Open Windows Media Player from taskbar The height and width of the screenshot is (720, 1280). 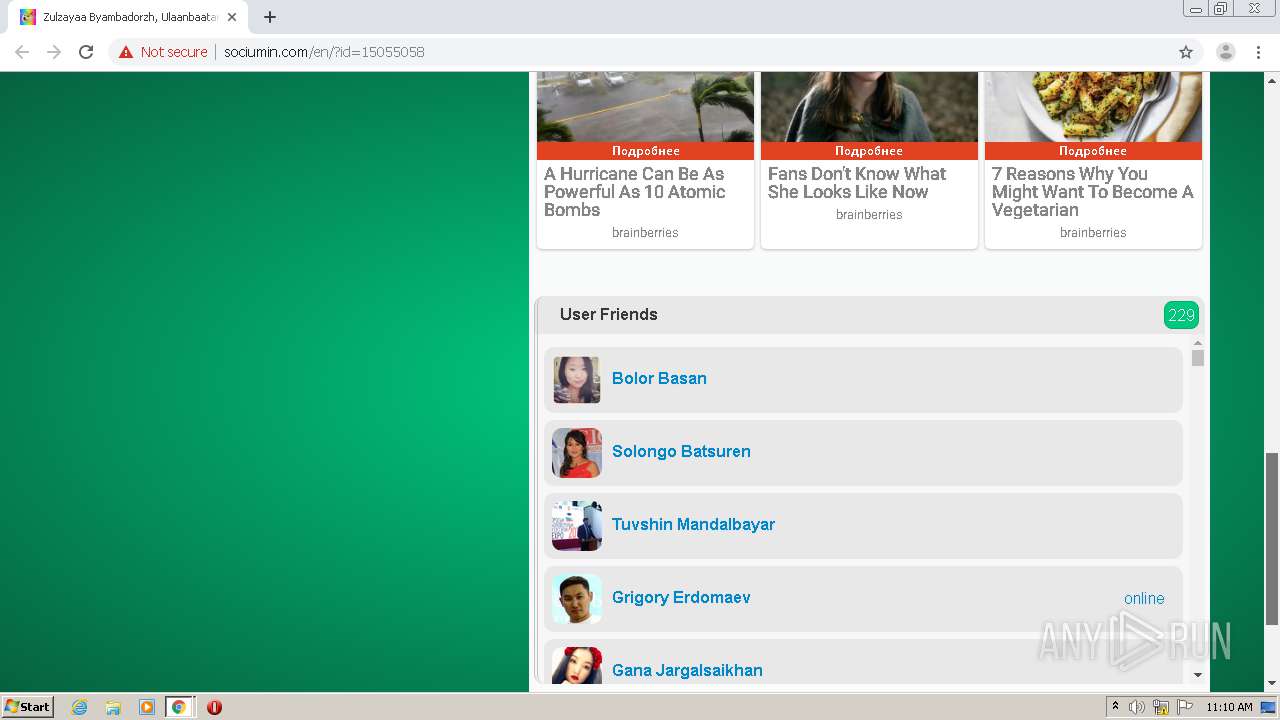pyautogui.click(x=146, y=707)
